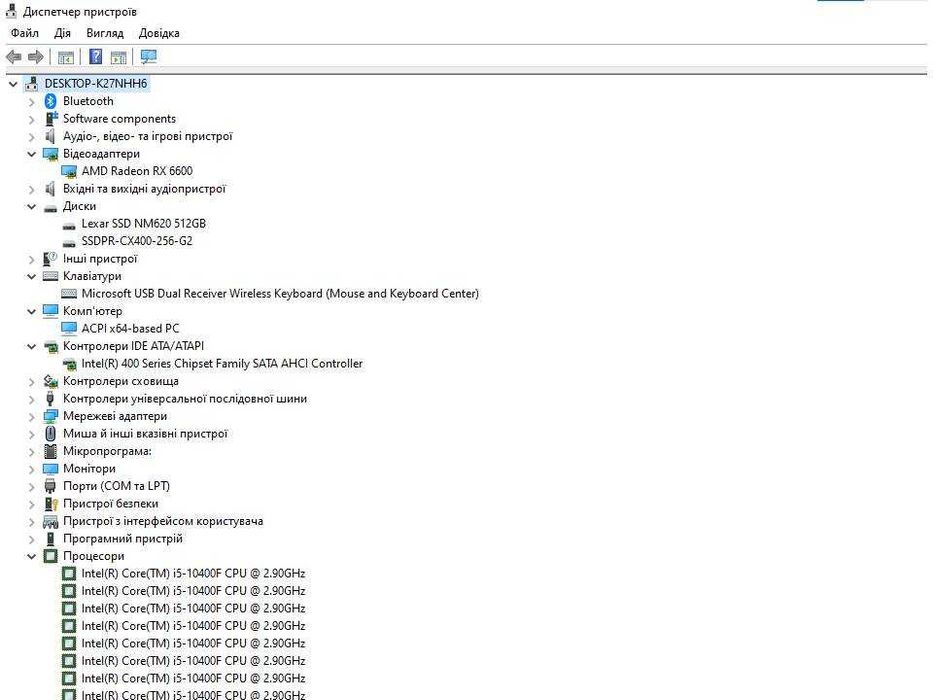The height and width of the screenshot is (700, 933).
Task: Click the Software components category icon
Action: (51, 118)
